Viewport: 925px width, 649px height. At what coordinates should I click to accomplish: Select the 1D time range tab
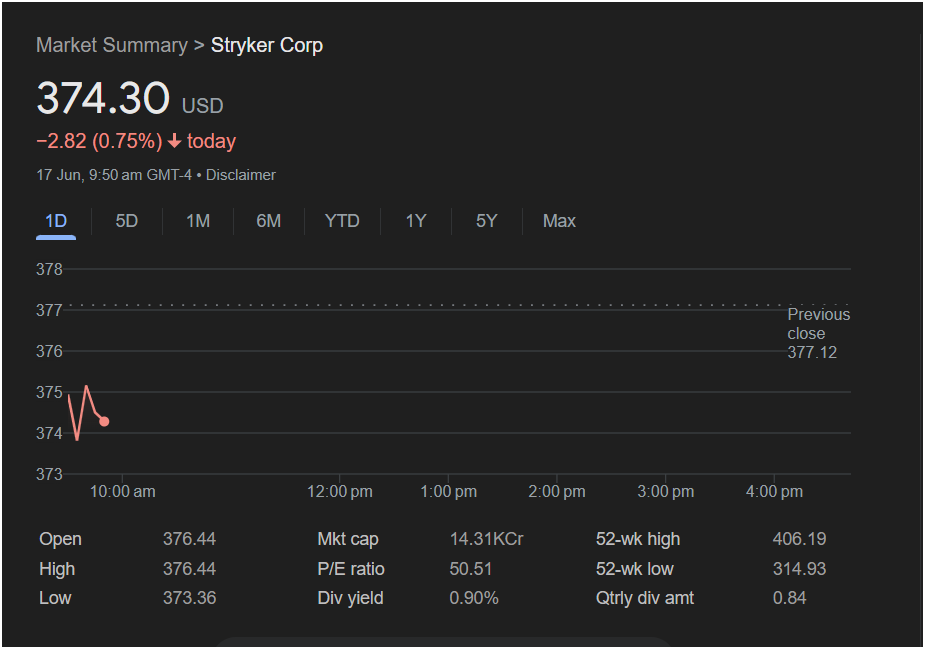(56, 221)
